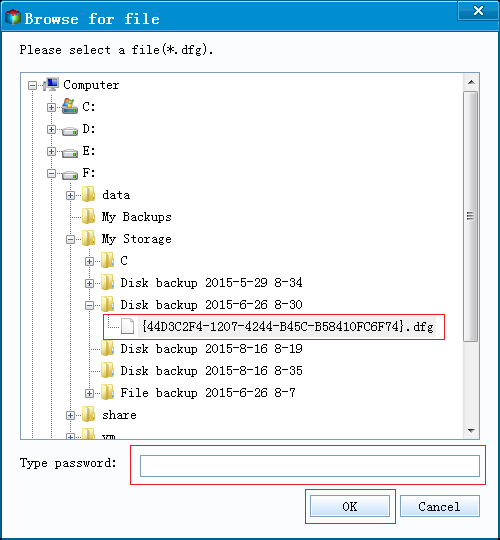This screenshot has width=500, height=540.
Task: Expand File backup 2015-6-26 8-7 folder
Action: [89, 393]
